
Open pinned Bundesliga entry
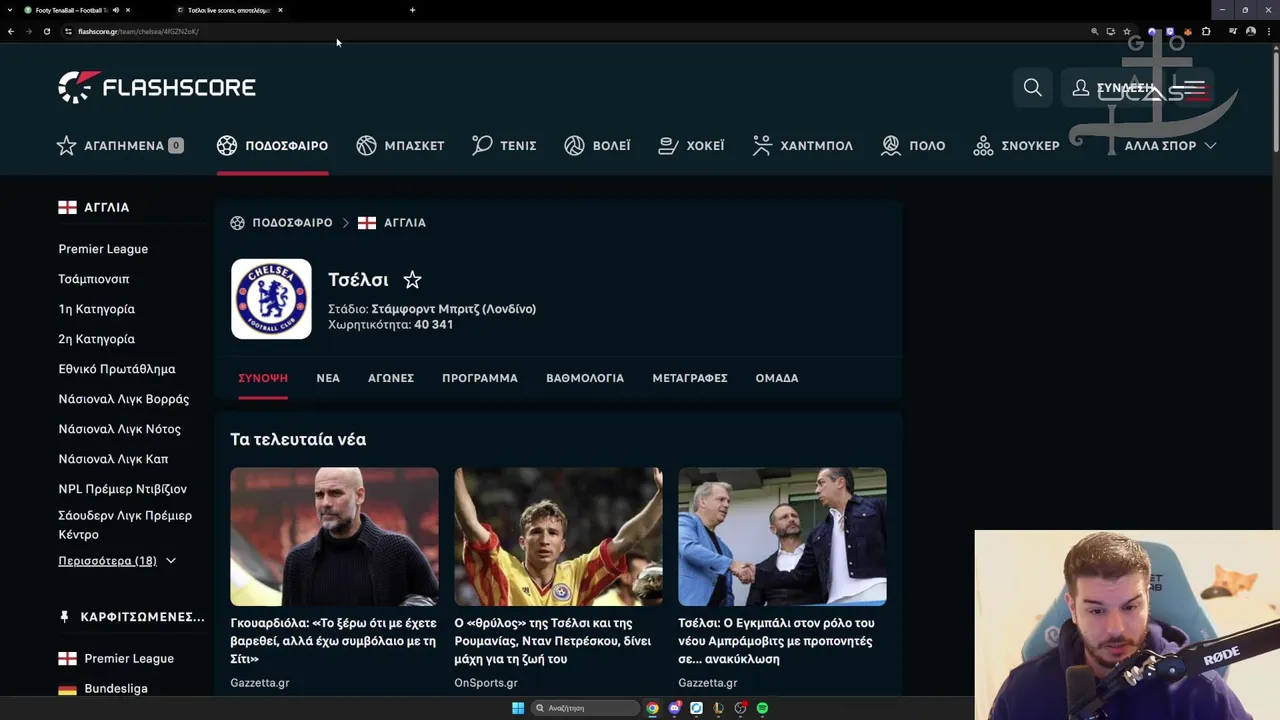click(103, 689)
